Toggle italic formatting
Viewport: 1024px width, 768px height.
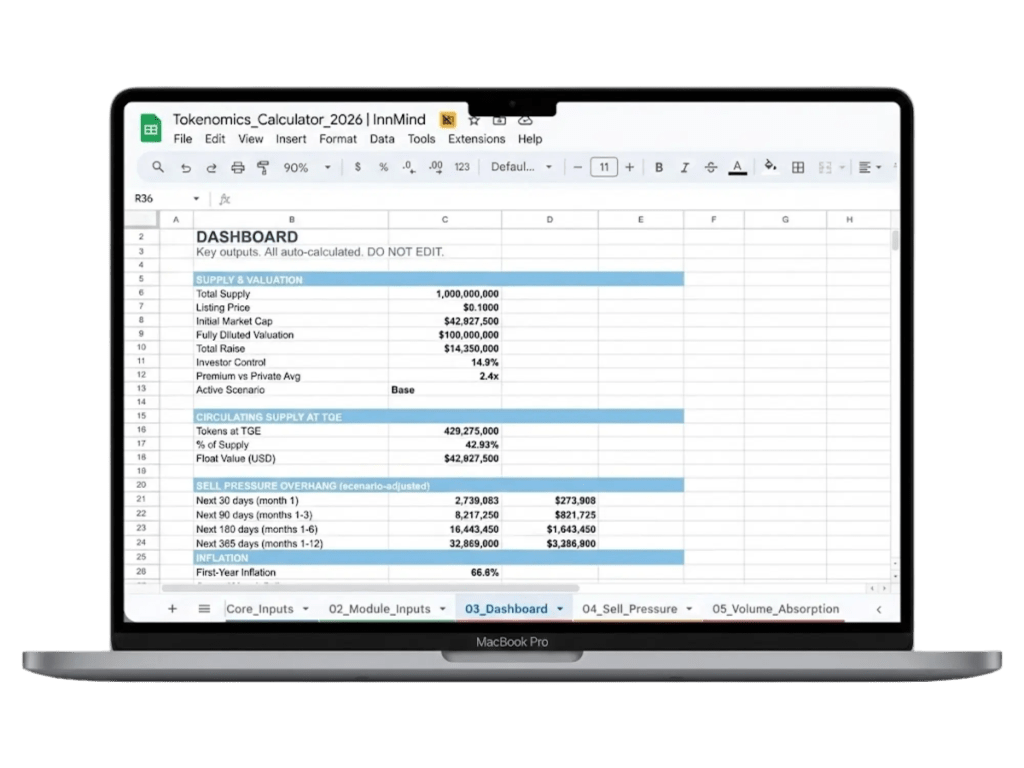click(x=683, y=167)
